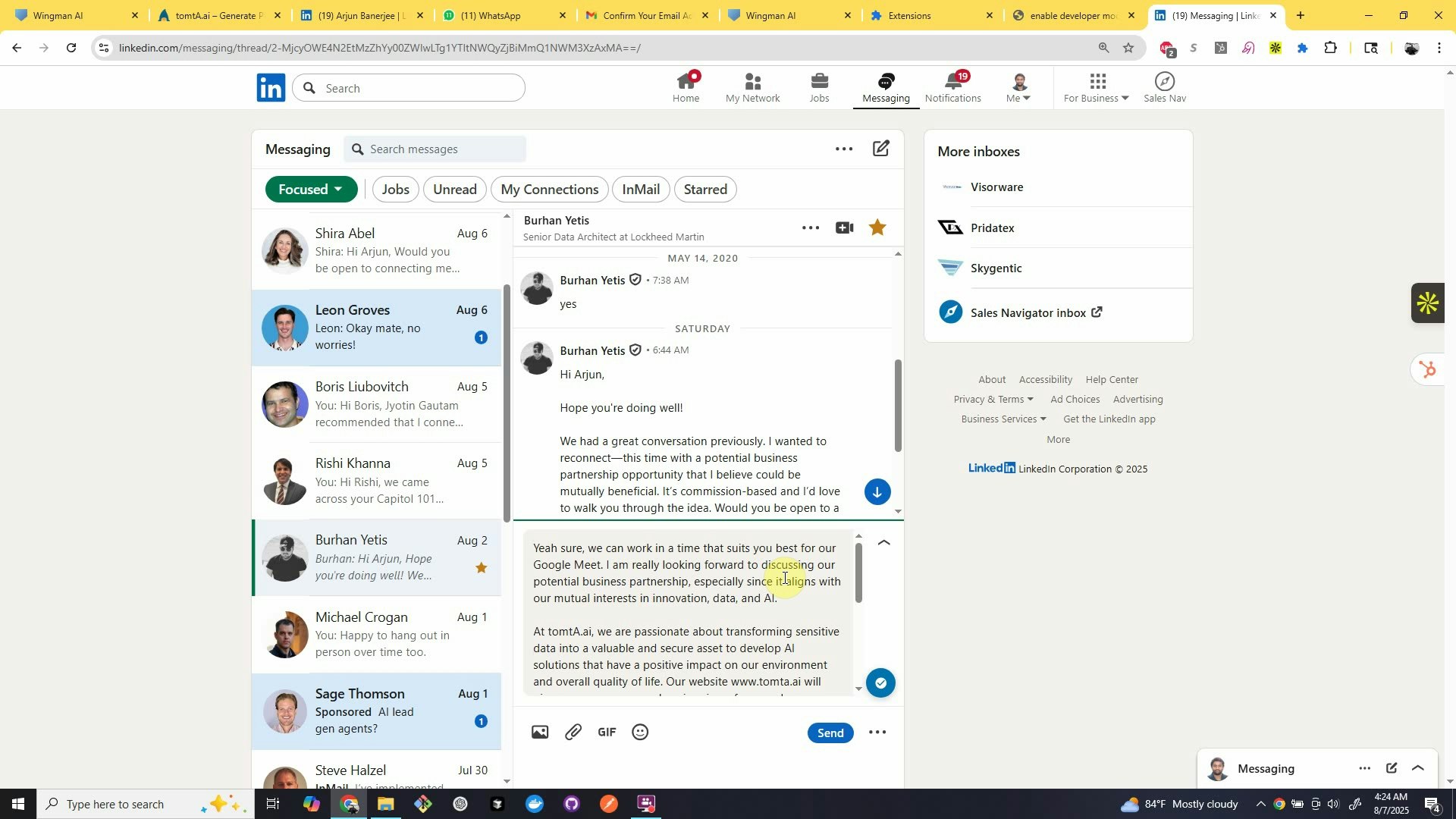Open Boris Liubovitch conversation
The width and height of the screenshot is (1456, 819).
(x=377, y=405)
